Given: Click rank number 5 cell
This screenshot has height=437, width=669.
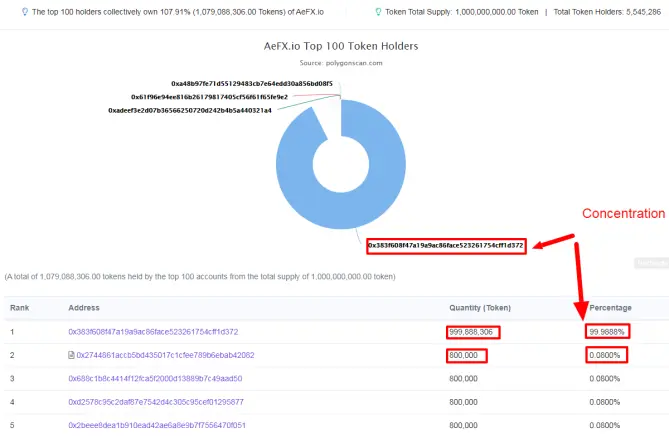Looking at the screenshot, I should pos(12,425).
